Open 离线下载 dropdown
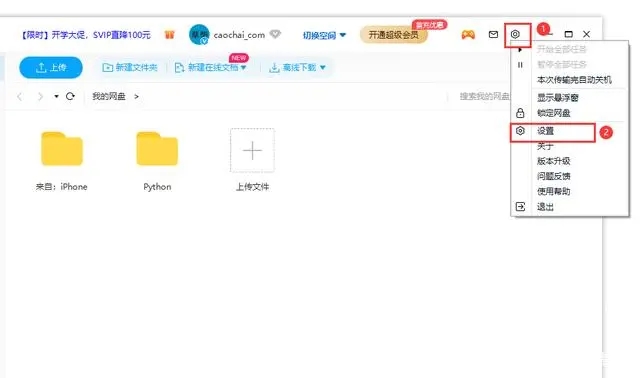This screenshot has height=378, width=640. (x=297, y=67)
